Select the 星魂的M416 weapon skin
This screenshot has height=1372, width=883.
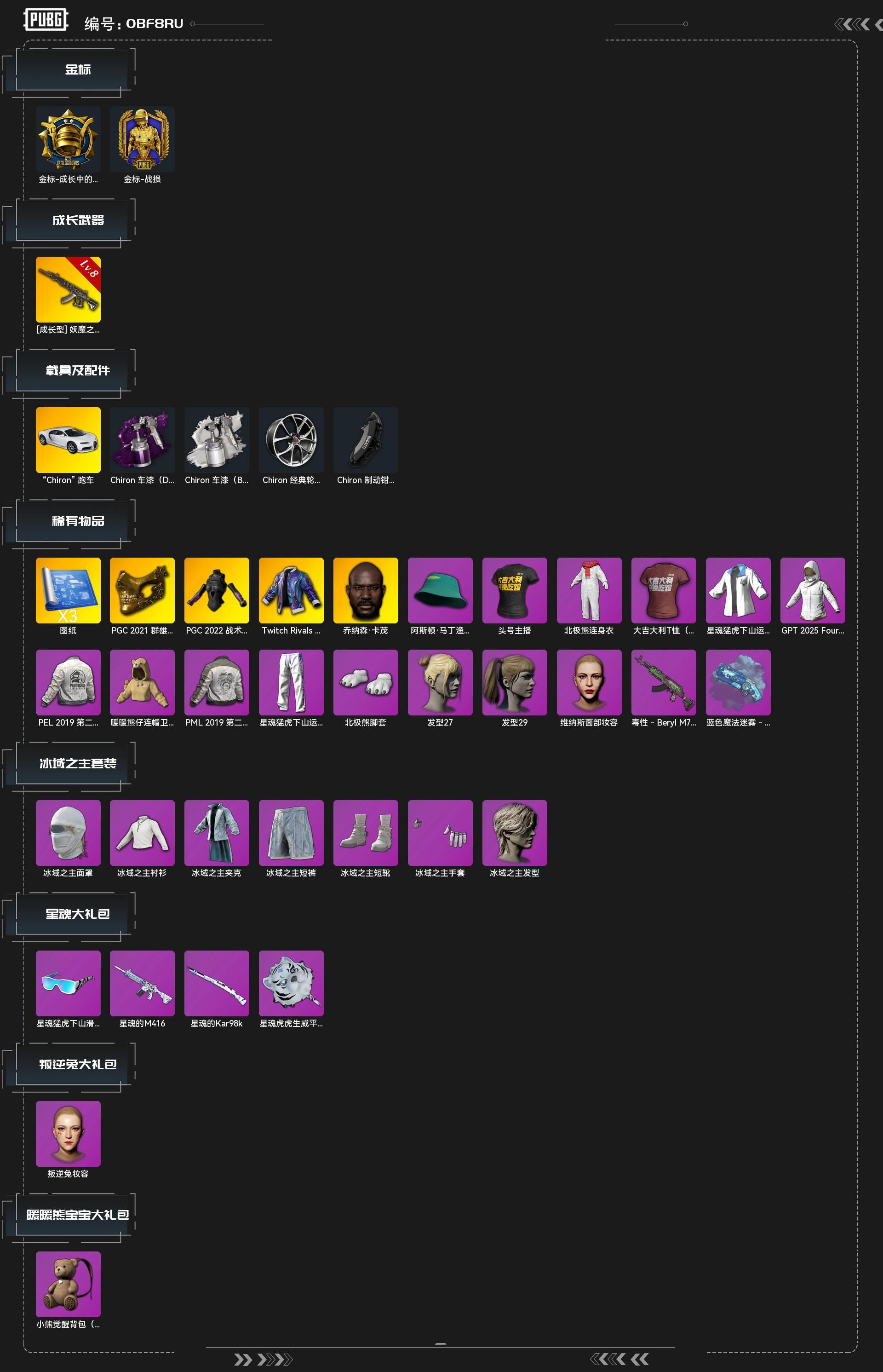pos(142,983)
